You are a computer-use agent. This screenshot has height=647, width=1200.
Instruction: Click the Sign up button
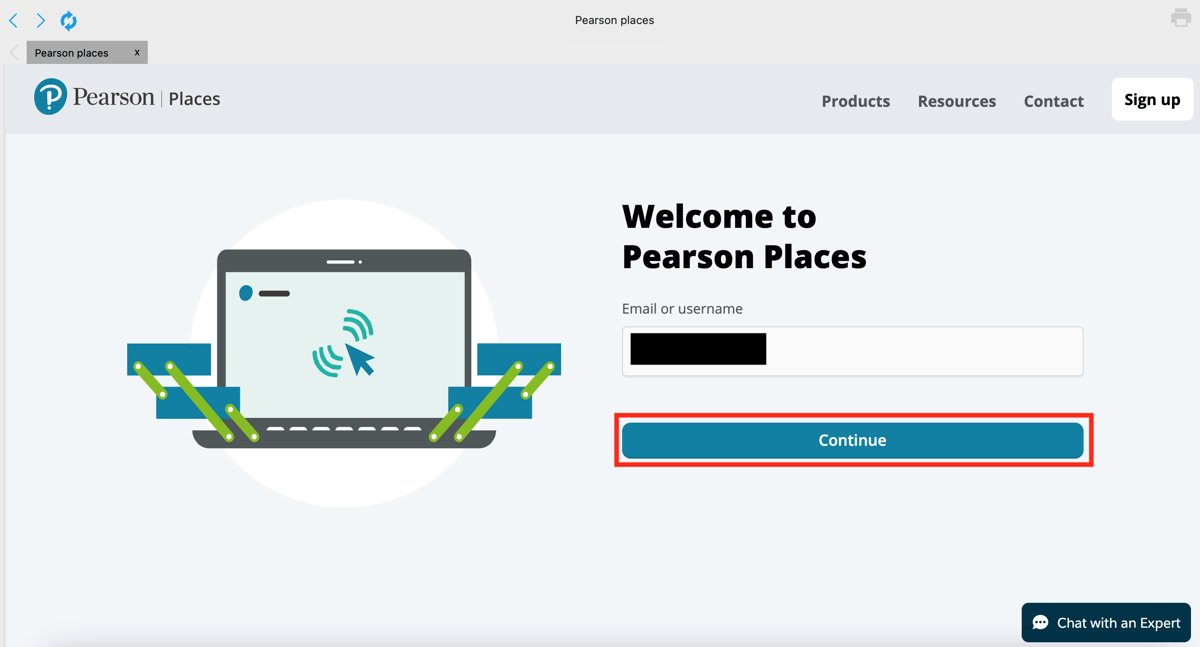(1151, 99)
